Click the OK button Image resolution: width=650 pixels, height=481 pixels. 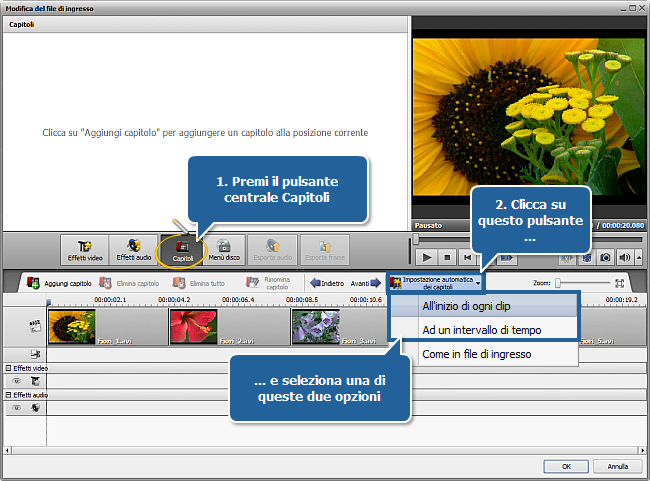tap(566, 466)
